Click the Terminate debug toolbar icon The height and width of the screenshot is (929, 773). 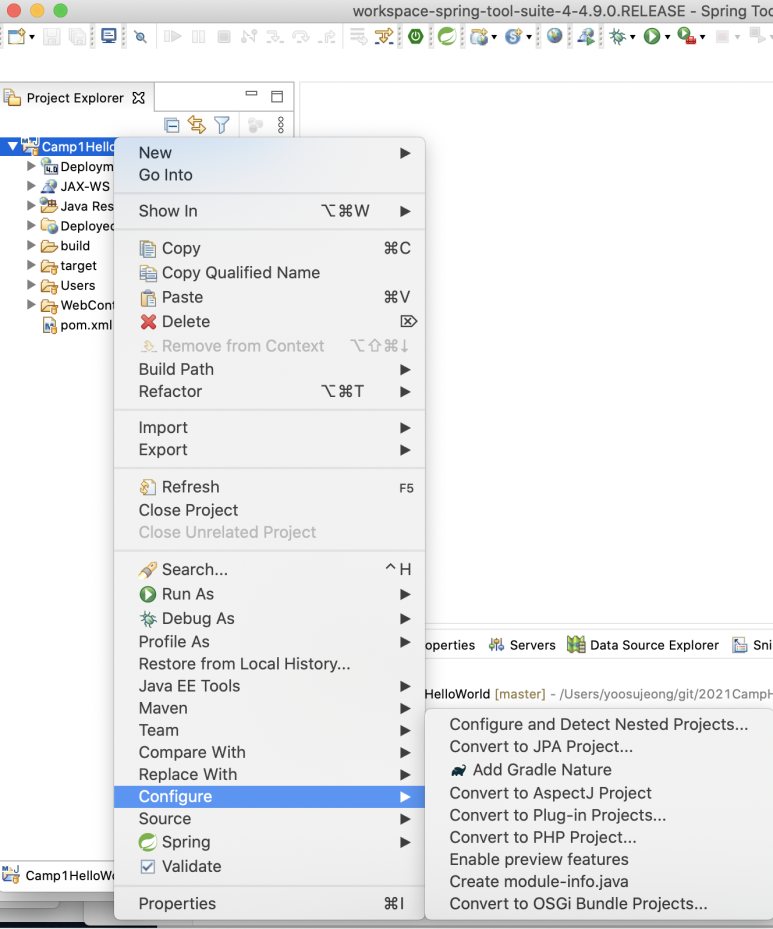pos(224,37)
